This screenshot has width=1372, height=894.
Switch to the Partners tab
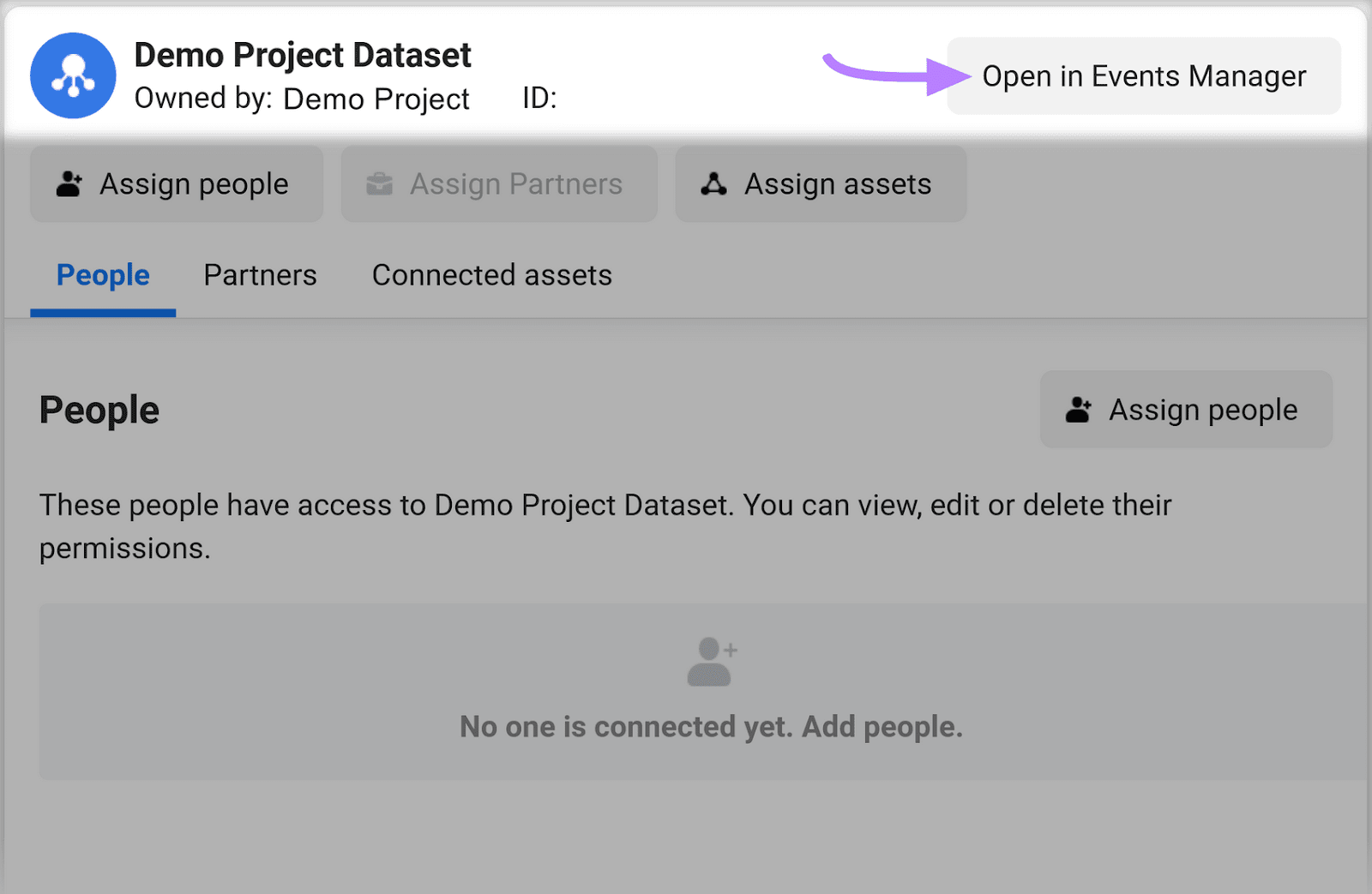pyautogui.click(x=260, y=275)
